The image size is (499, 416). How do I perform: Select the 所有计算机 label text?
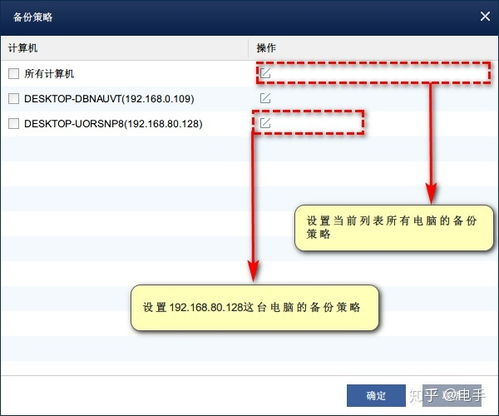(49, 74)
